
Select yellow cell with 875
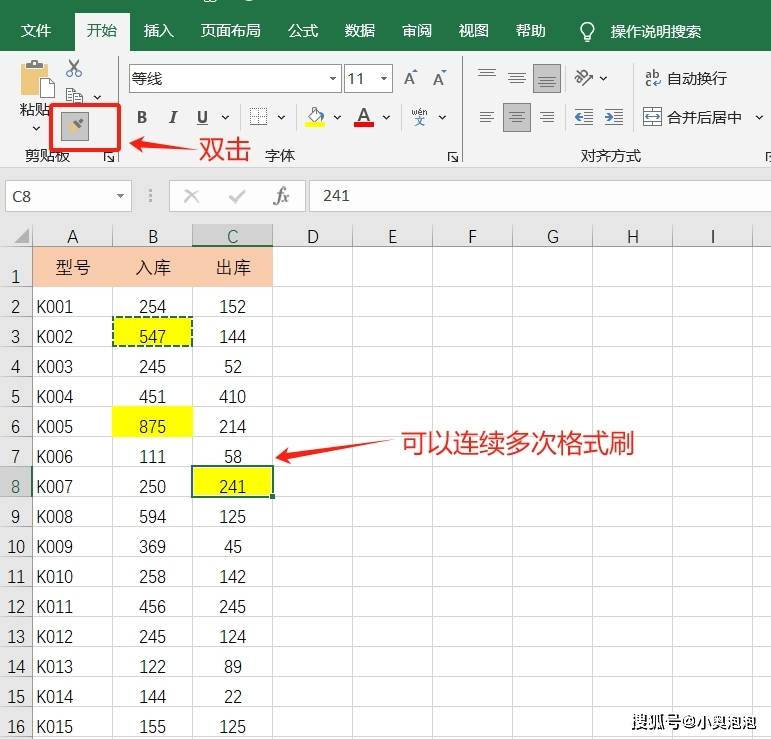(152, 422)
